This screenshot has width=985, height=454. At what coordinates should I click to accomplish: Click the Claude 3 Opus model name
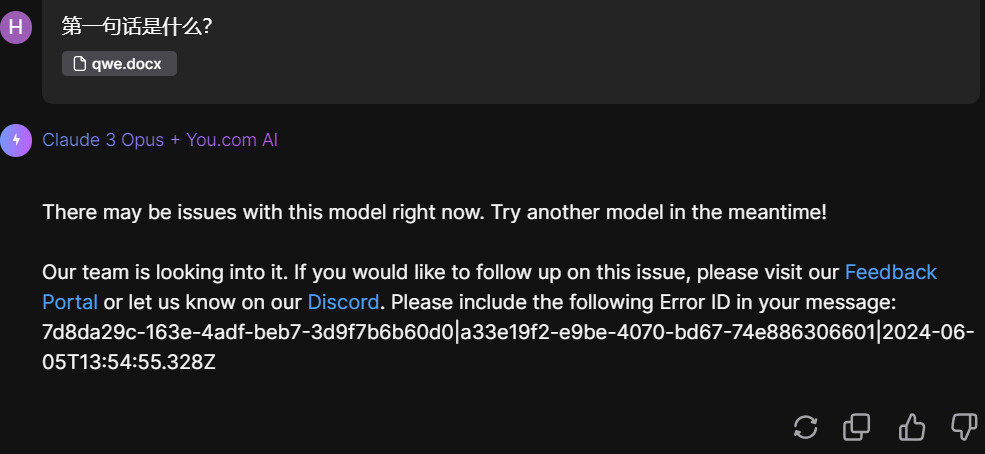click(x=103, y=140)
